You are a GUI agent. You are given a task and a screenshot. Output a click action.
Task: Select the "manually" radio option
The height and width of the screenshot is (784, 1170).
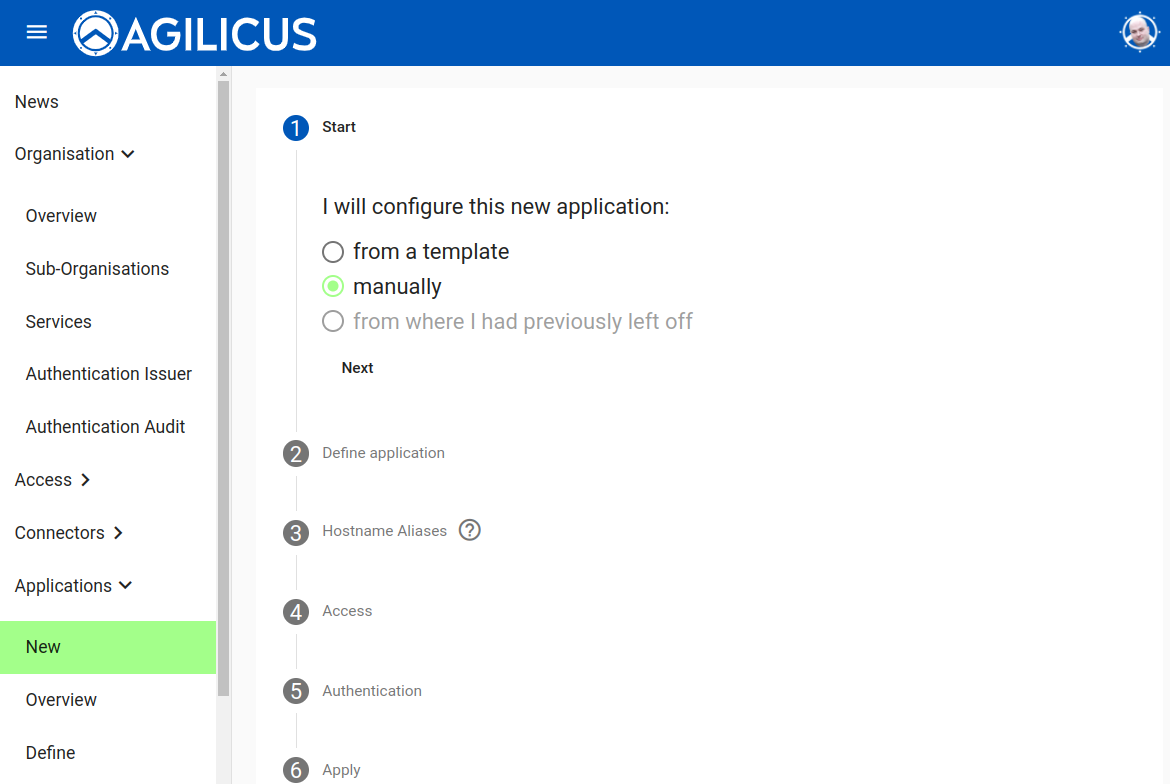point(333,287)
